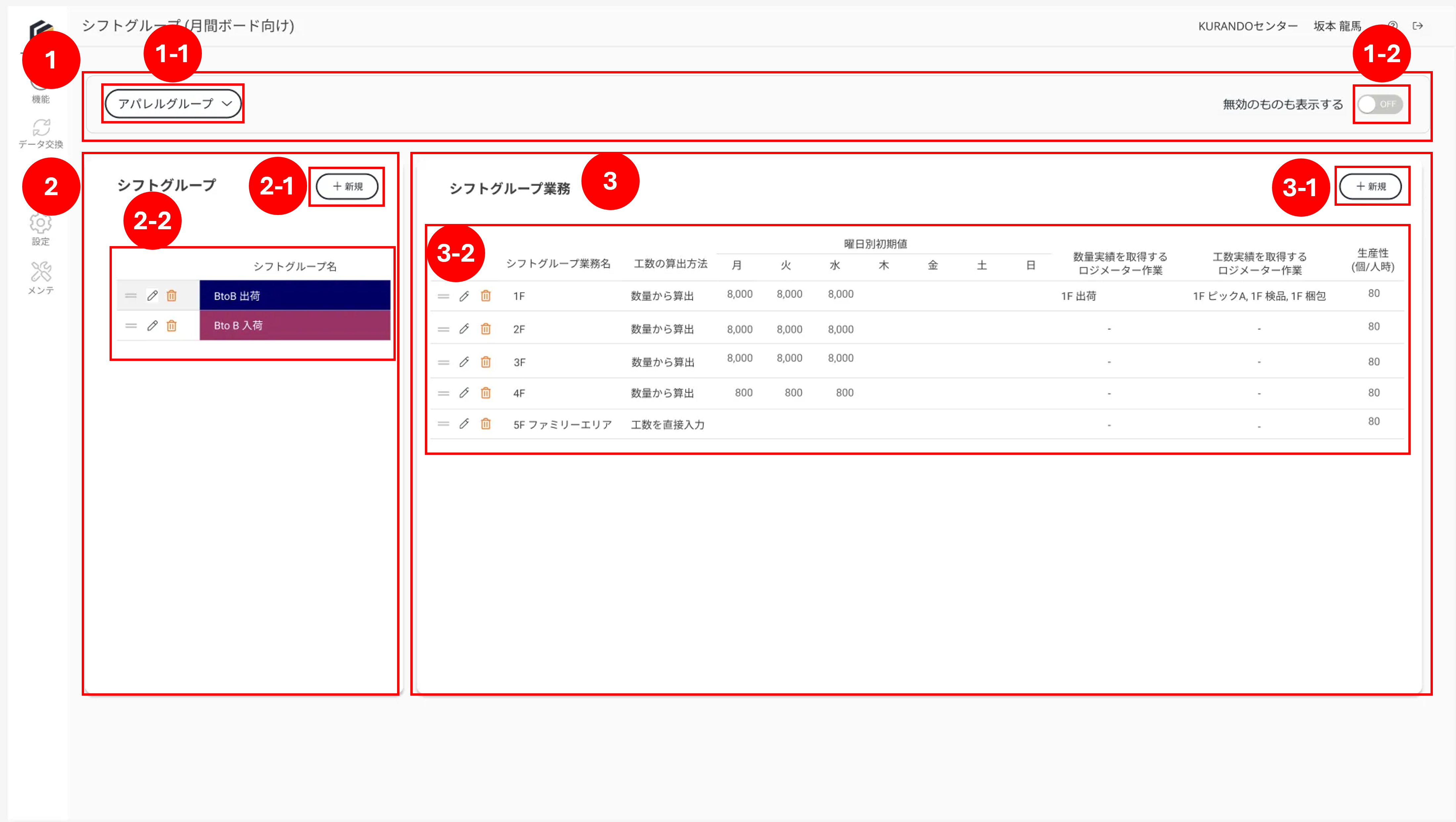
Task: Click the 工数実績を取得するロジメーター作業 header
Action: [x=1259, y=263]
